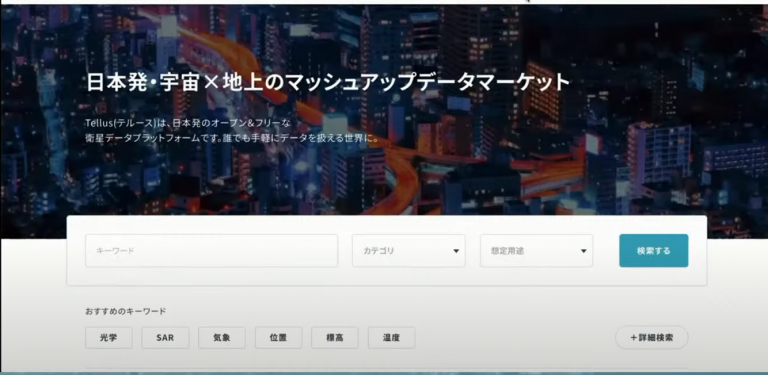The width and height of the screenshot is (768, 375).
Task: Click the divider line below keyword tags
Action: pos(387,368)
